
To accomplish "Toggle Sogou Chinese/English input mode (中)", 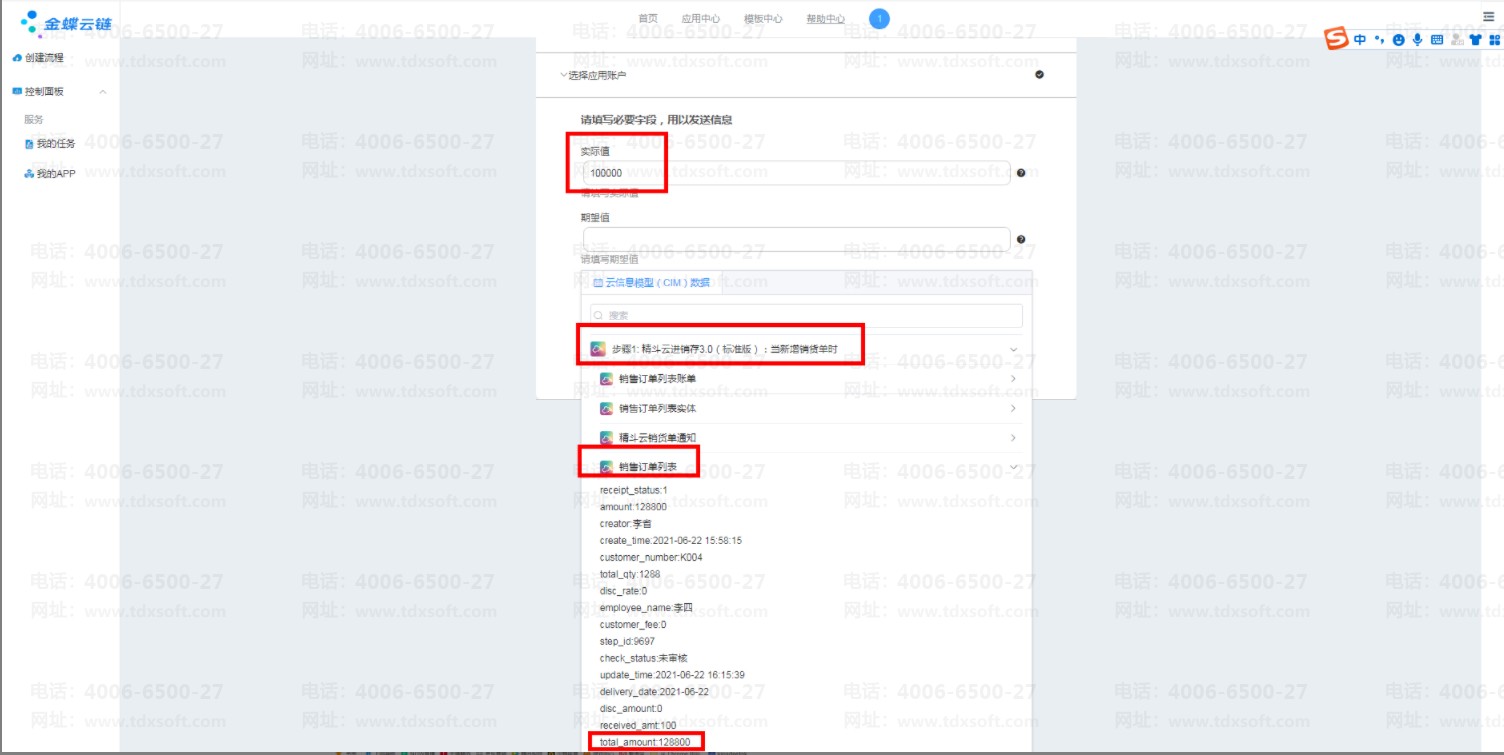I will coord(1360,40).
